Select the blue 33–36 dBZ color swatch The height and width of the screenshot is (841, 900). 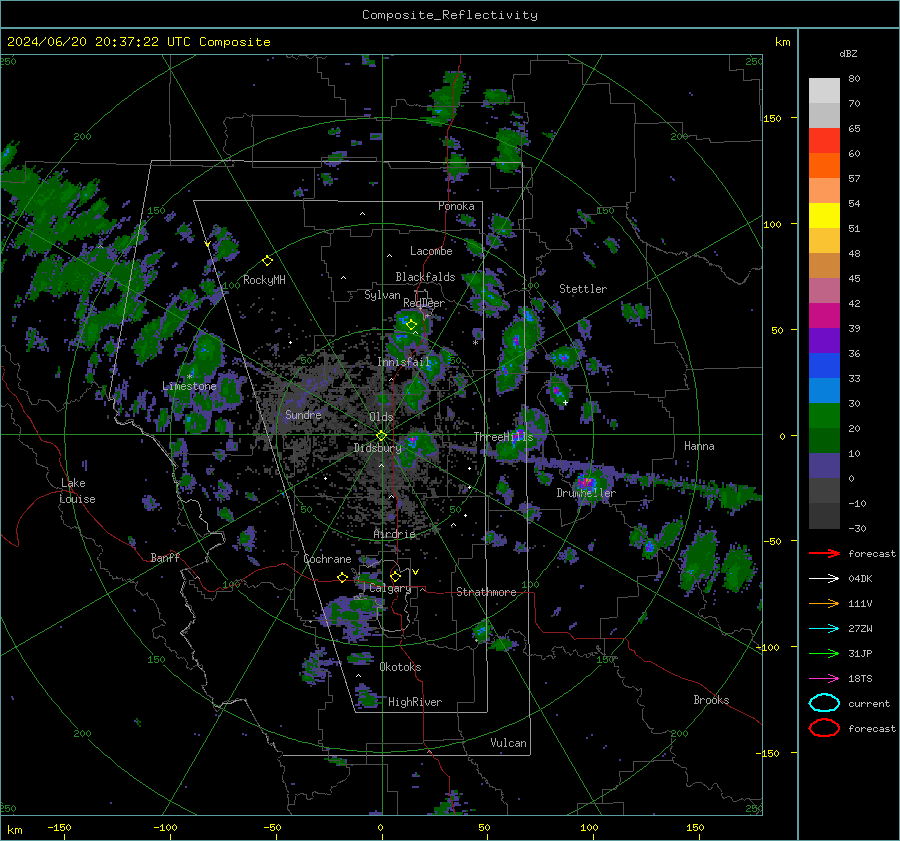click(x=824, y=365)
